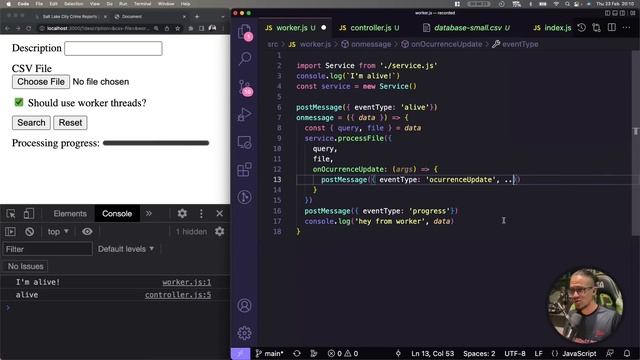
Task: Click the VS Code notifications bell
Action: tap(627, 353)
